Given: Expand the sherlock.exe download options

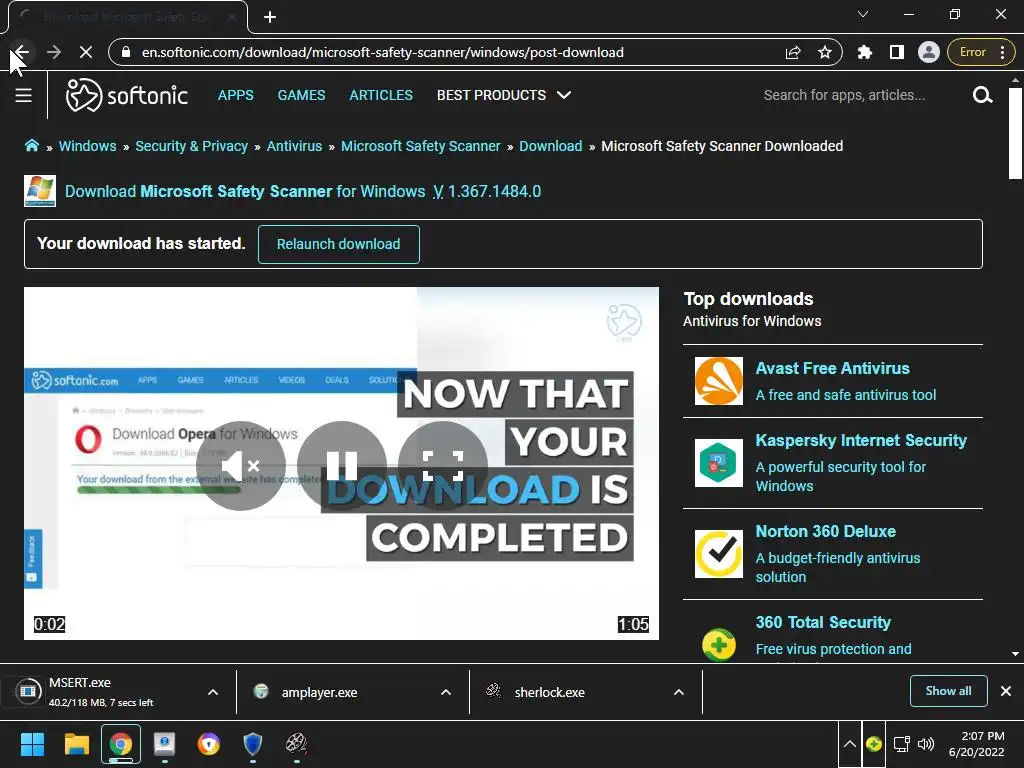Looking at the screenshot, I should 679,692.
